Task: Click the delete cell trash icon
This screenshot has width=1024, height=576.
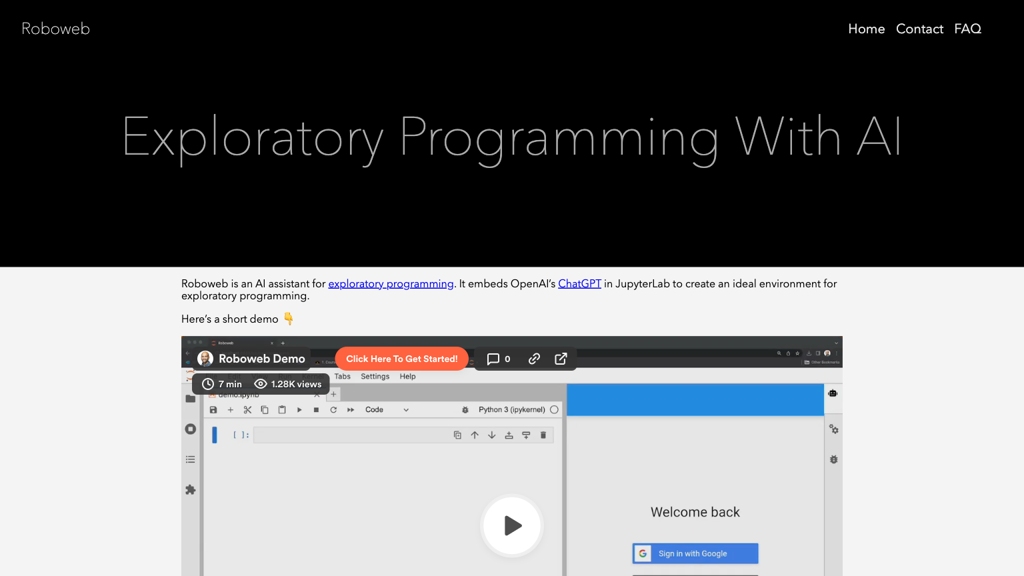Action: tap(543, 435)
